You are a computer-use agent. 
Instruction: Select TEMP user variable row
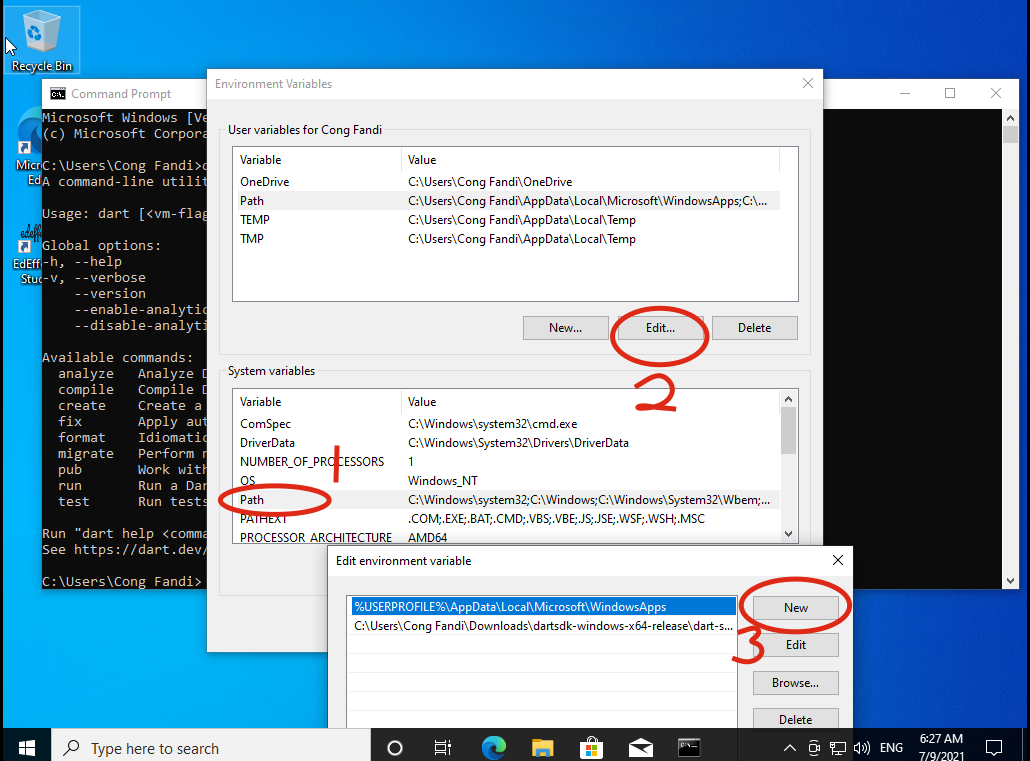[x=508, y=220]
